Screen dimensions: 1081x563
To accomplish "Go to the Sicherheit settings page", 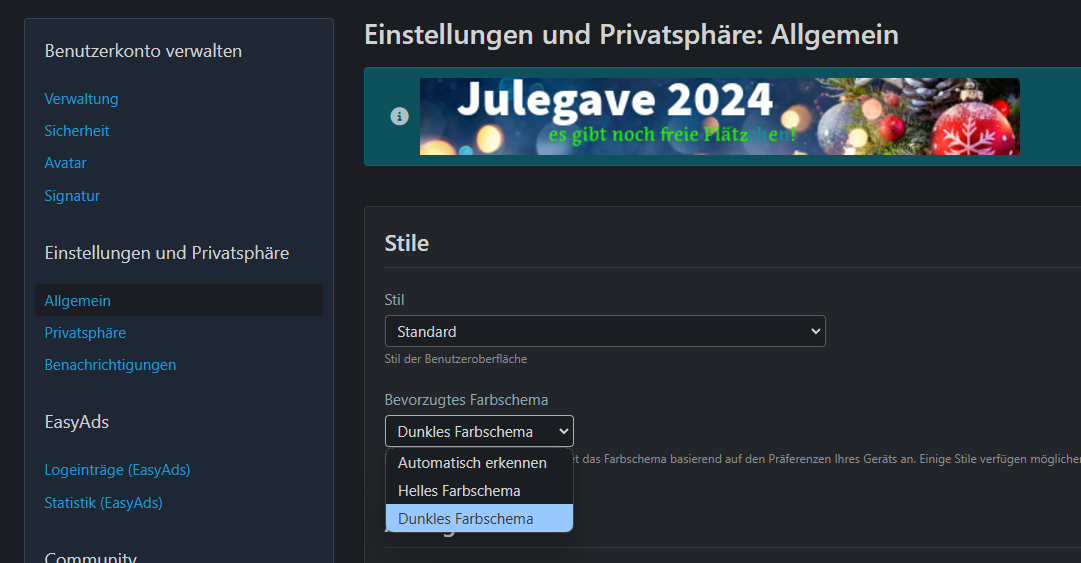I will pos(77,131).
